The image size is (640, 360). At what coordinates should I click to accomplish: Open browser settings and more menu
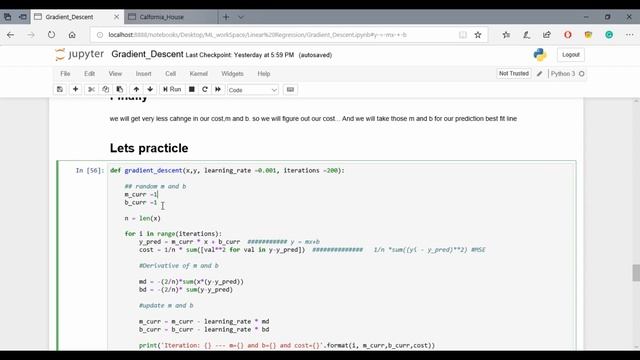pos(629,35)
